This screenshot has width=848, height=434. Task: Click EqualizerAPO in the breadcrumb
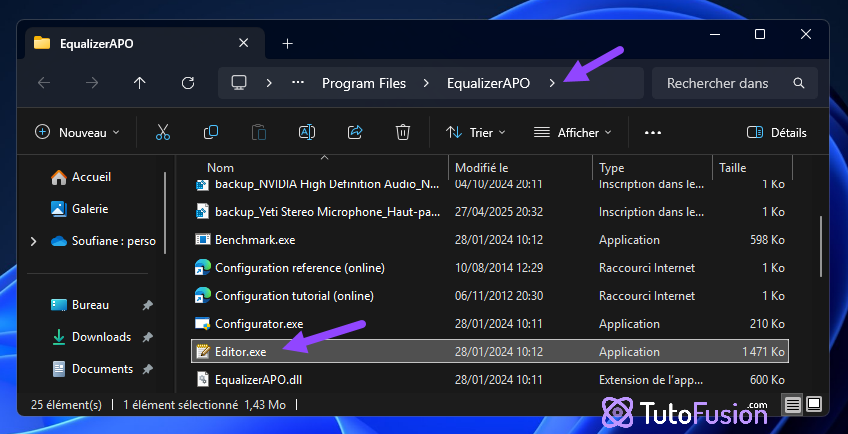tap(488, 83)
